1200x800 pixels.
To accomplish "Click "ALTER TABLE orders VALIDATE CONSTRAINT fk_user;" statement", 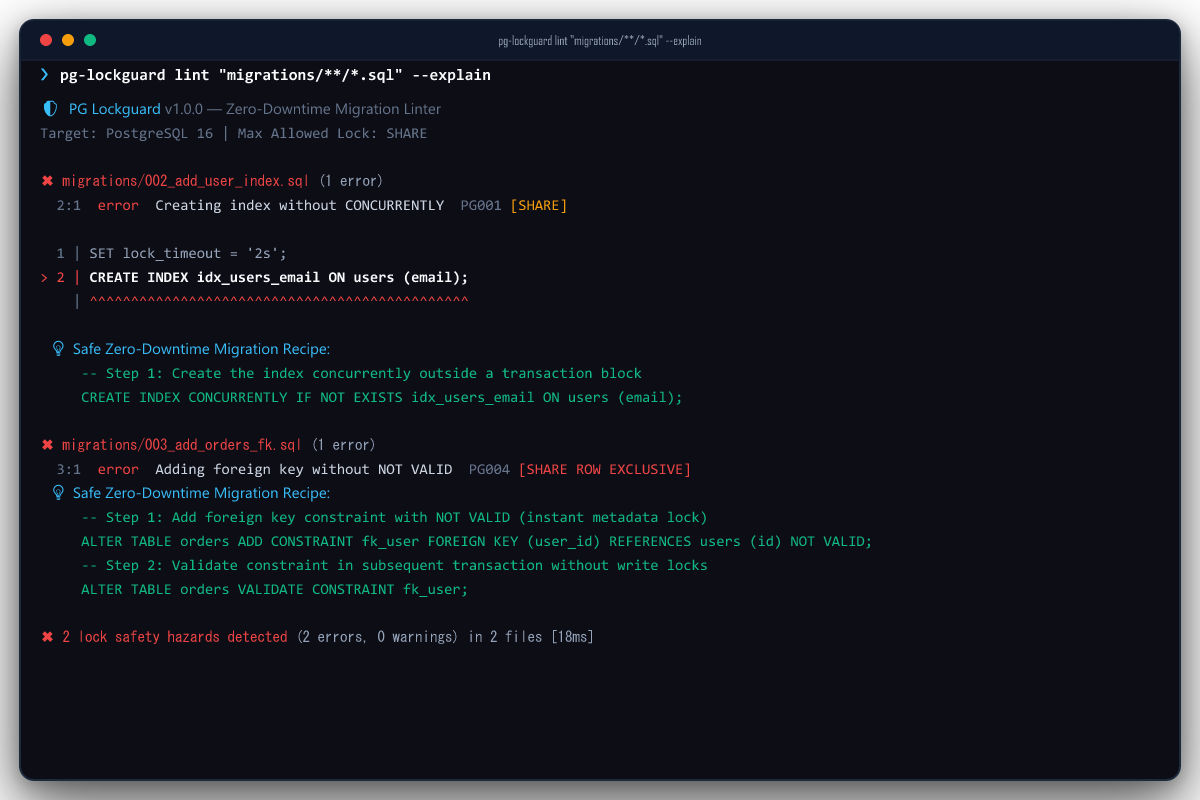I will click(275, 589).
